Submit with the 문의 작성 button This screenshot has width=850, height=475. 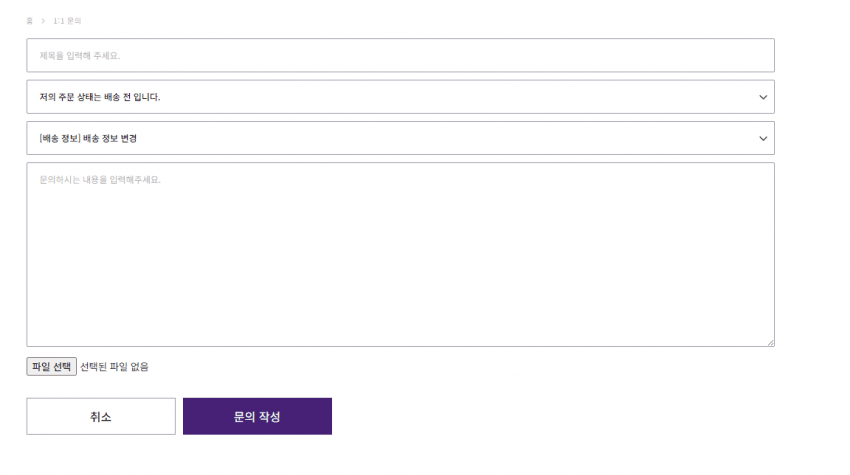click(257, 417)
